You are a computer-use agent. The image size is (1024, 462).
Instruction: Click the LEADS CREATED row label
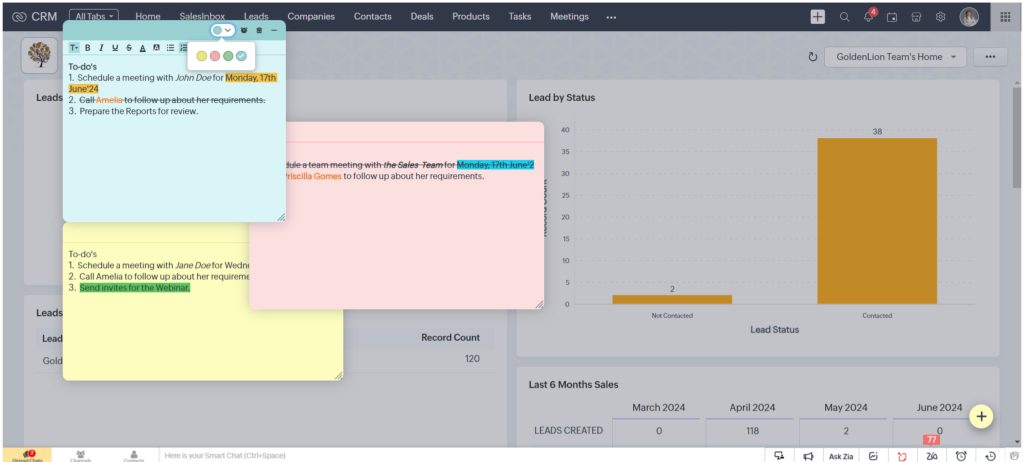click(x=568, y=431)
